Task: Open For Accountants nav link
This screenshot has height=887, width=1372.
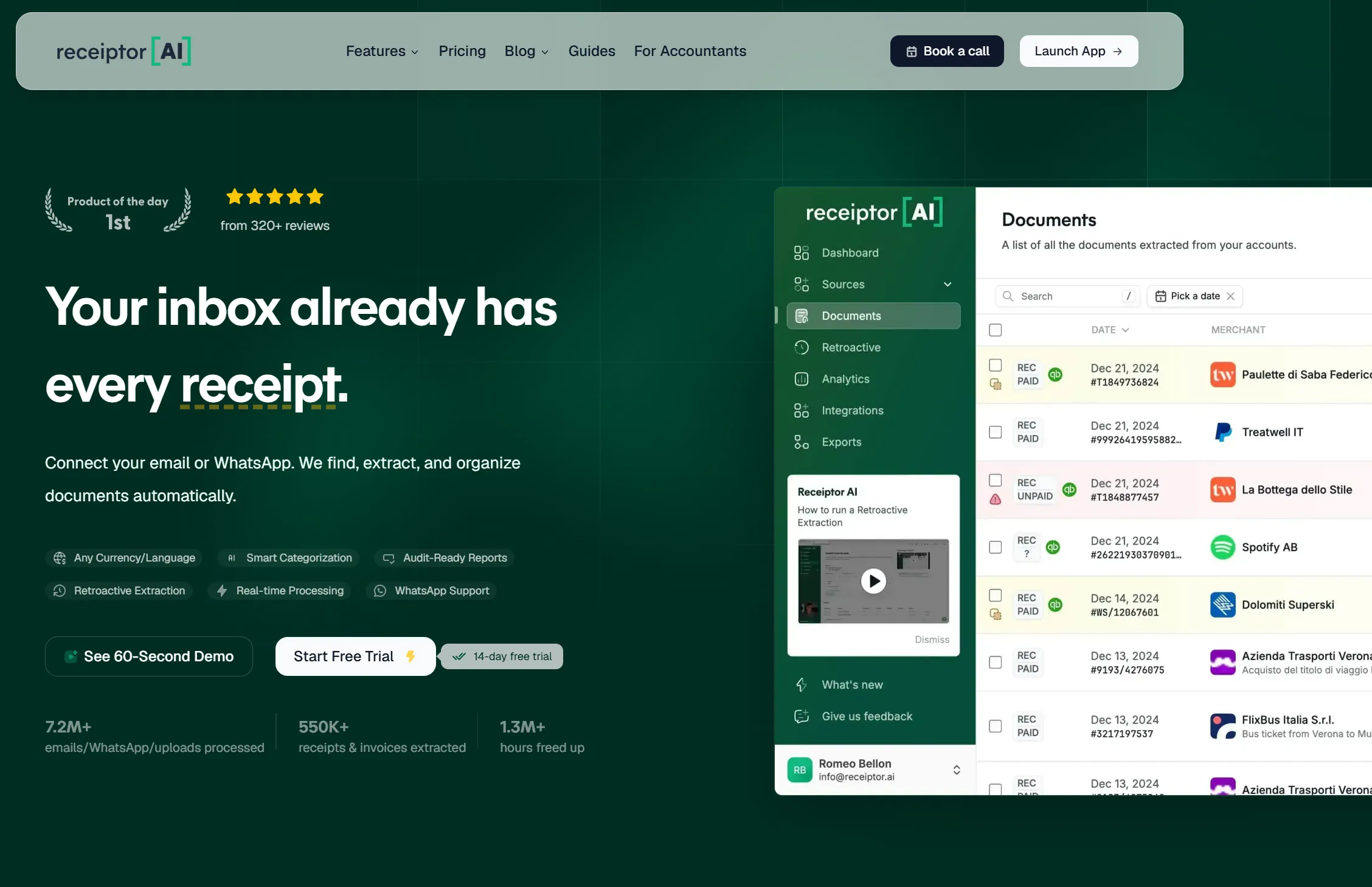Action: (x=690, y=51)
